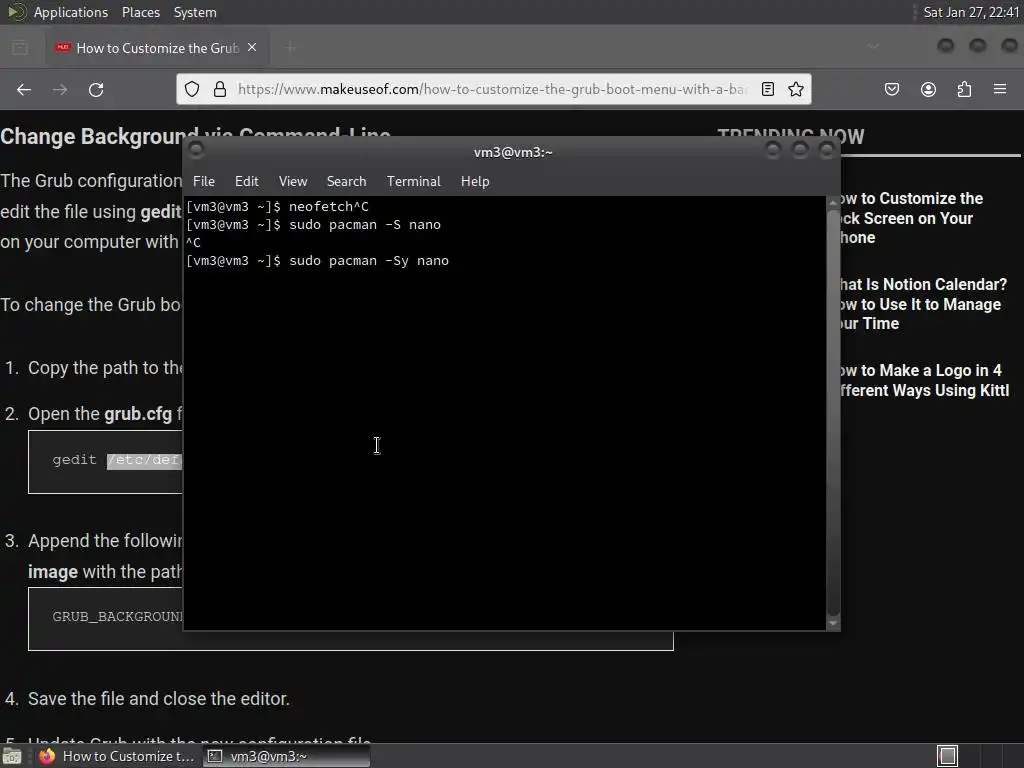
Task: Open 'How to Make a Logo' trending link
Action: point(925,380)
